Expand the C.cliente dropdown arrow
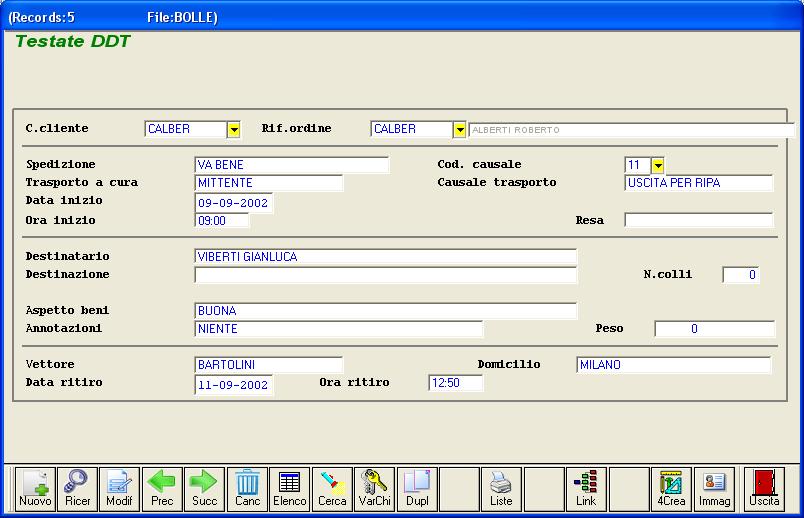The height and width of the screenshot is (518, 804). pyautogui.click(x=234, y=129)
